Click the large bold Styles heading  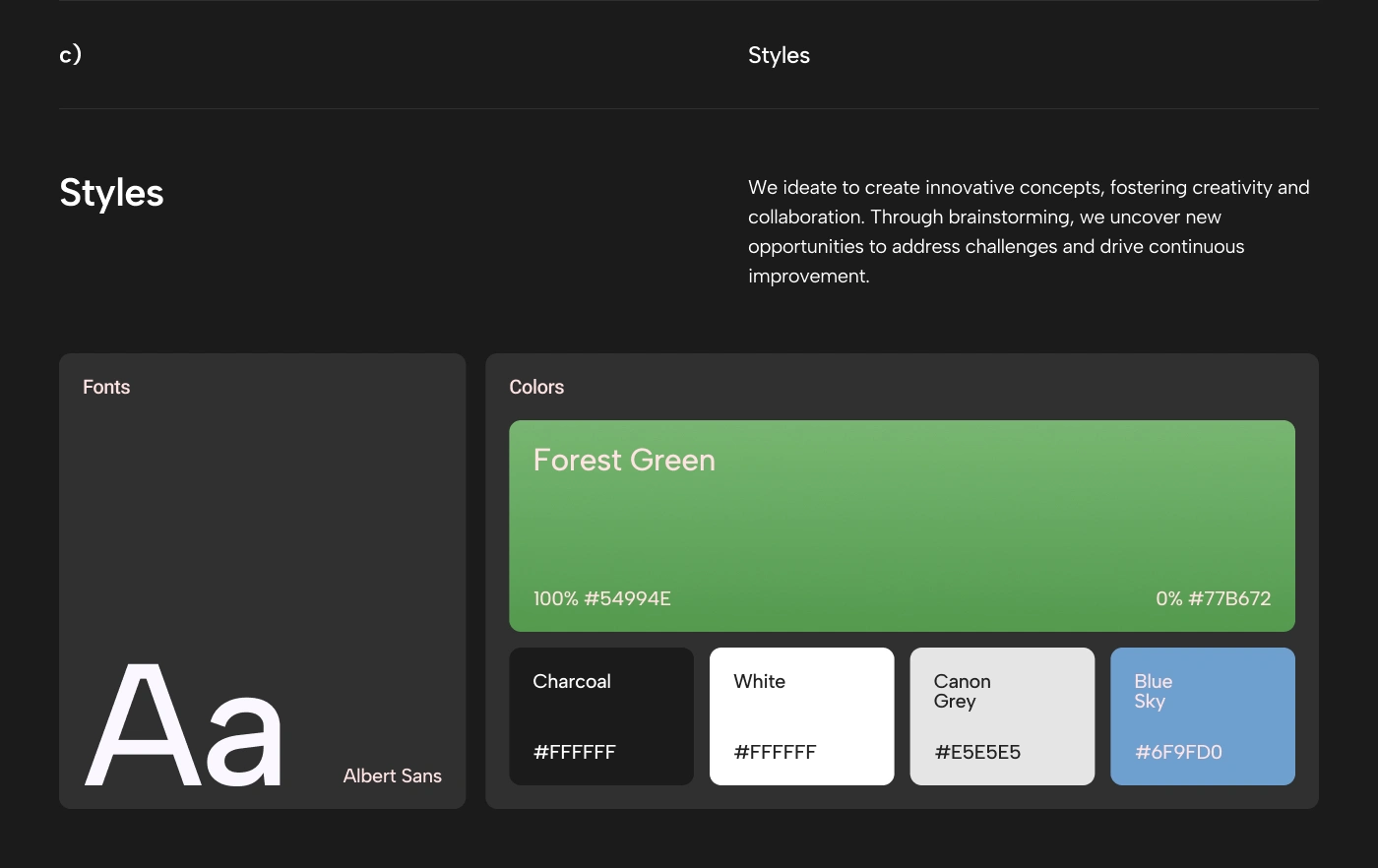pyautogui.click(x=111, y=193)
